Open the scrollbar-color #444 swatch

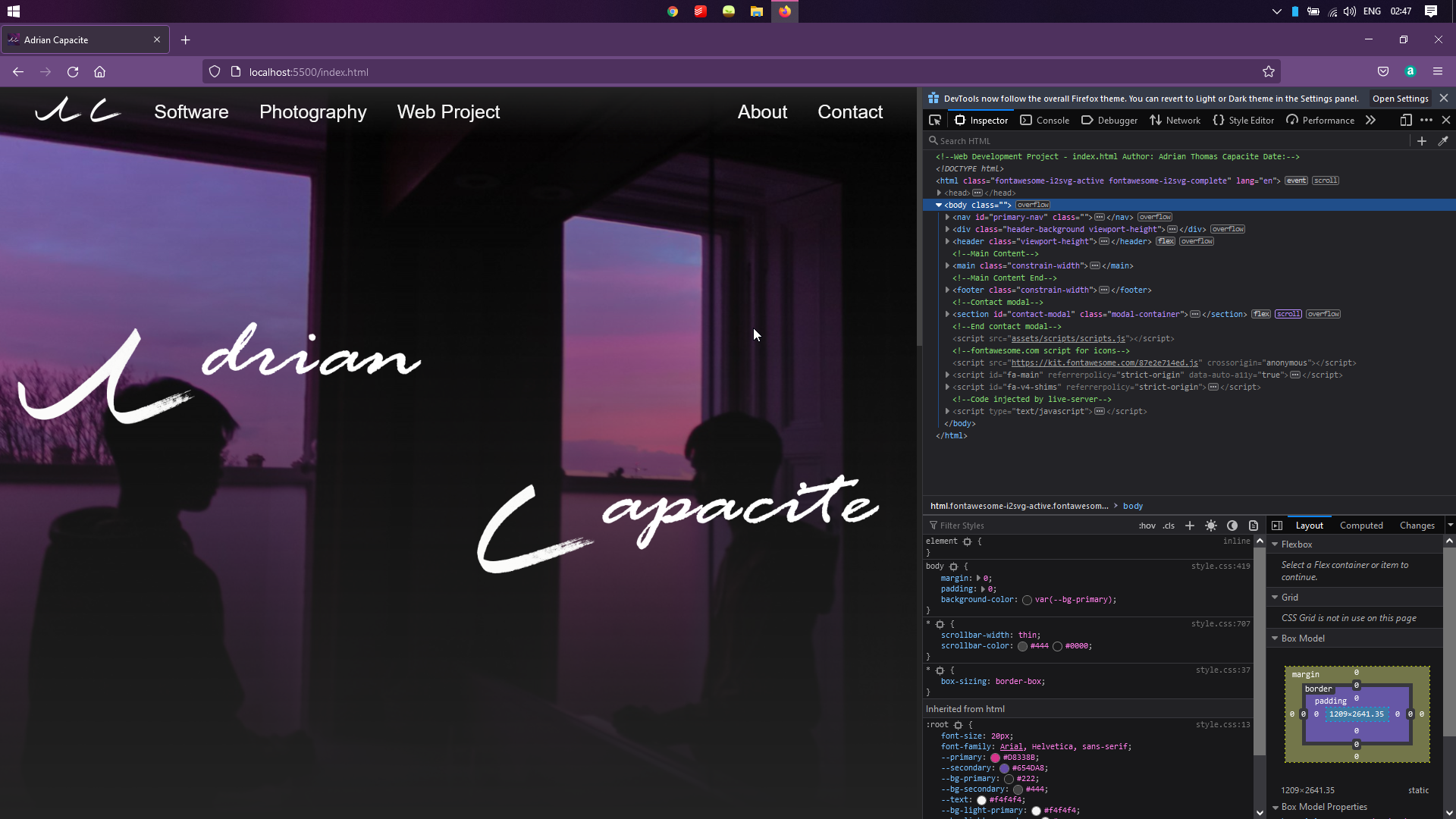(x=1022, y=646)
